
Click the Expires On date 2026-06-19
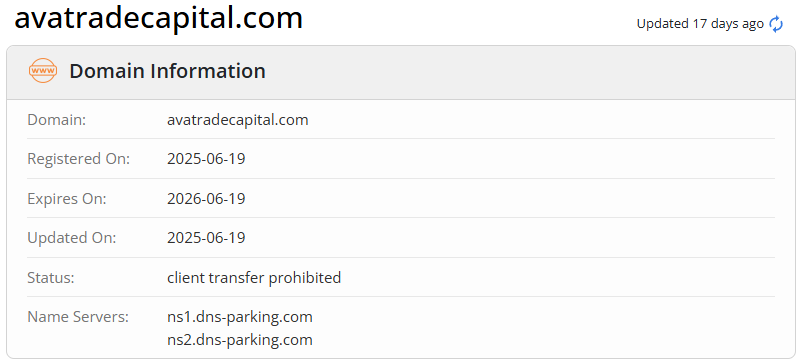pos(206,198)
